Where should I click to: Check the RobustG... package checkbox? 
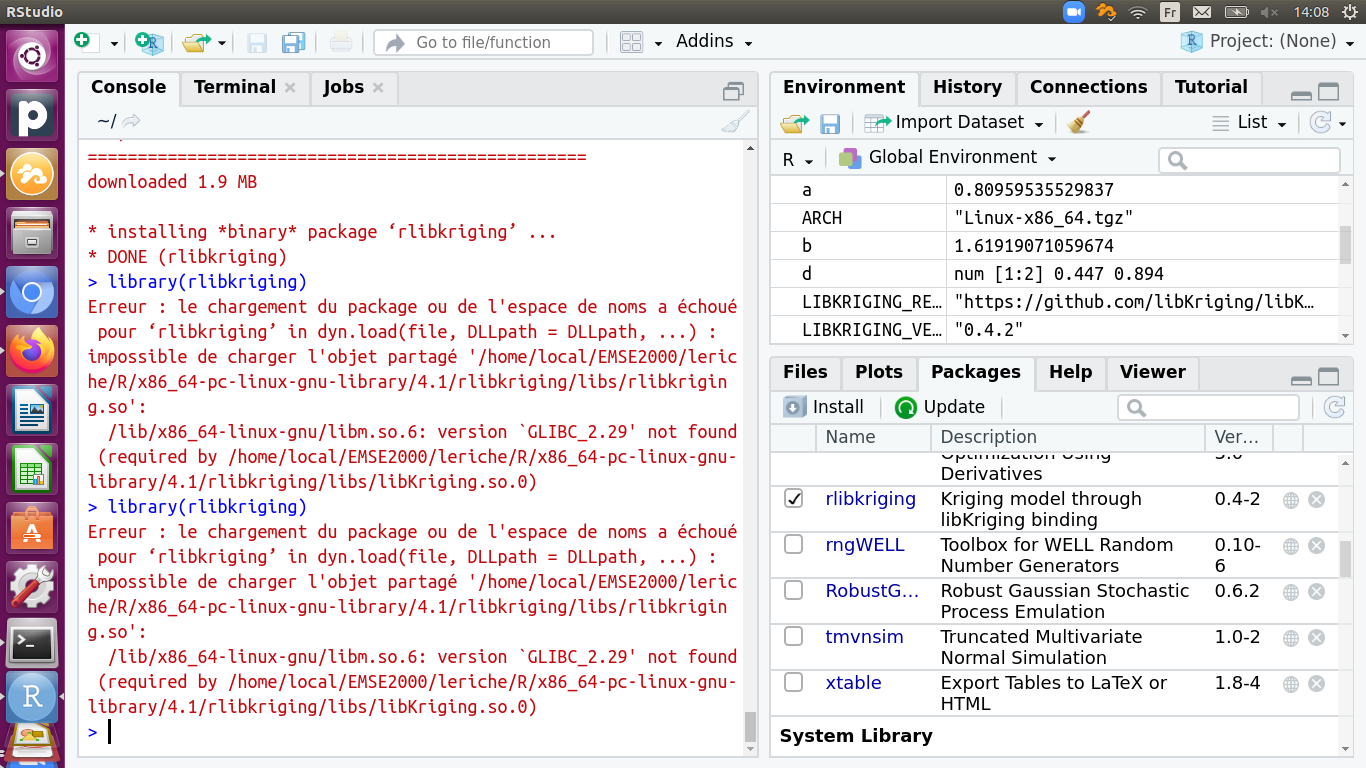(x=794, y=591)
